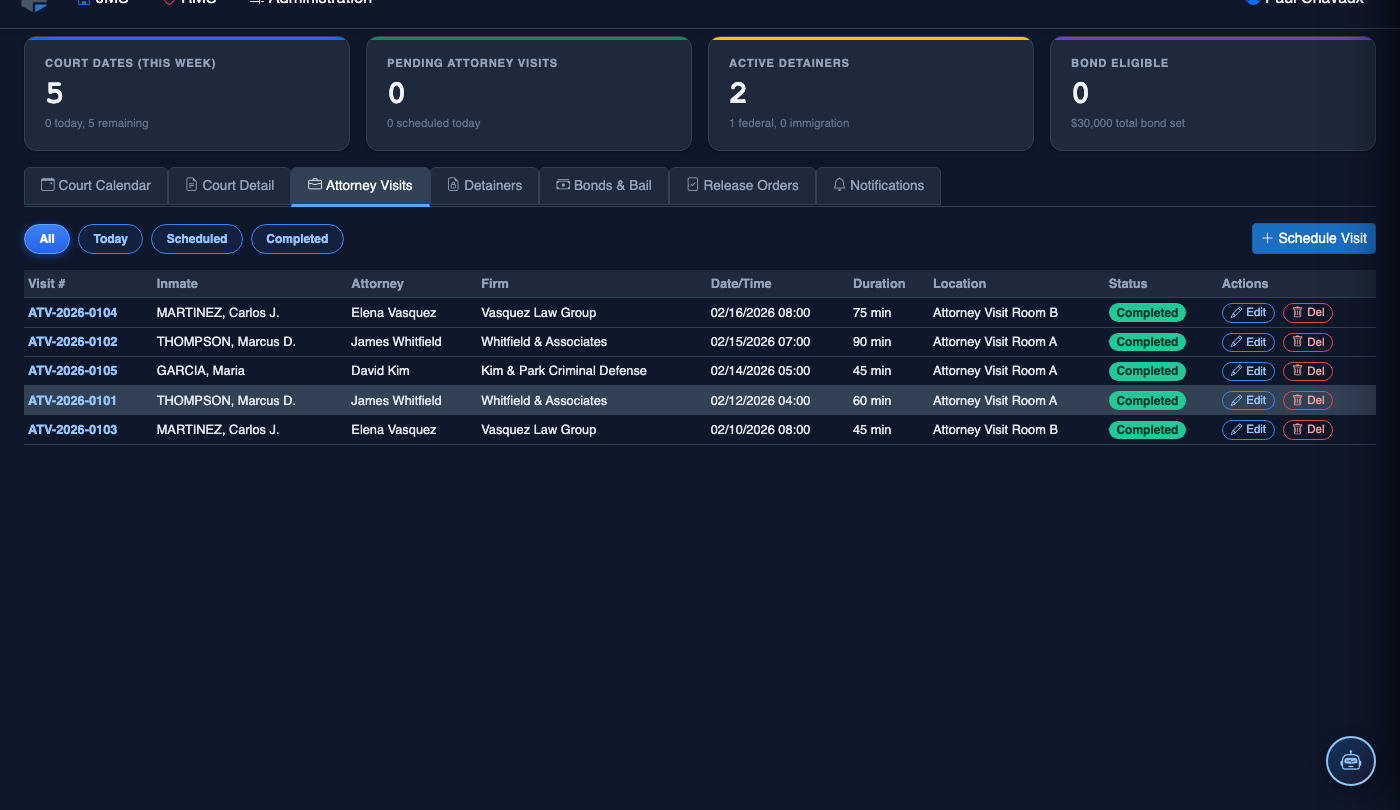This screenshot has width=1400, height=810.
Task: Delete visit ATV-2026-0103
Action: point(1308,430)
